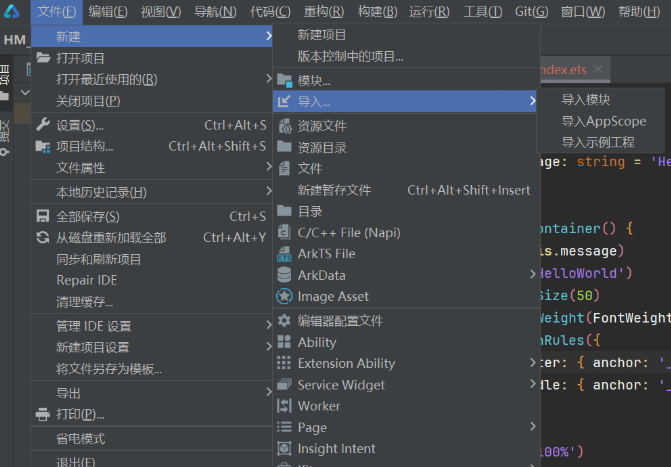The width and height of the screenshot is (671, 467).
Task: Open the 运行(R) menu
Action: click(429, 12)
